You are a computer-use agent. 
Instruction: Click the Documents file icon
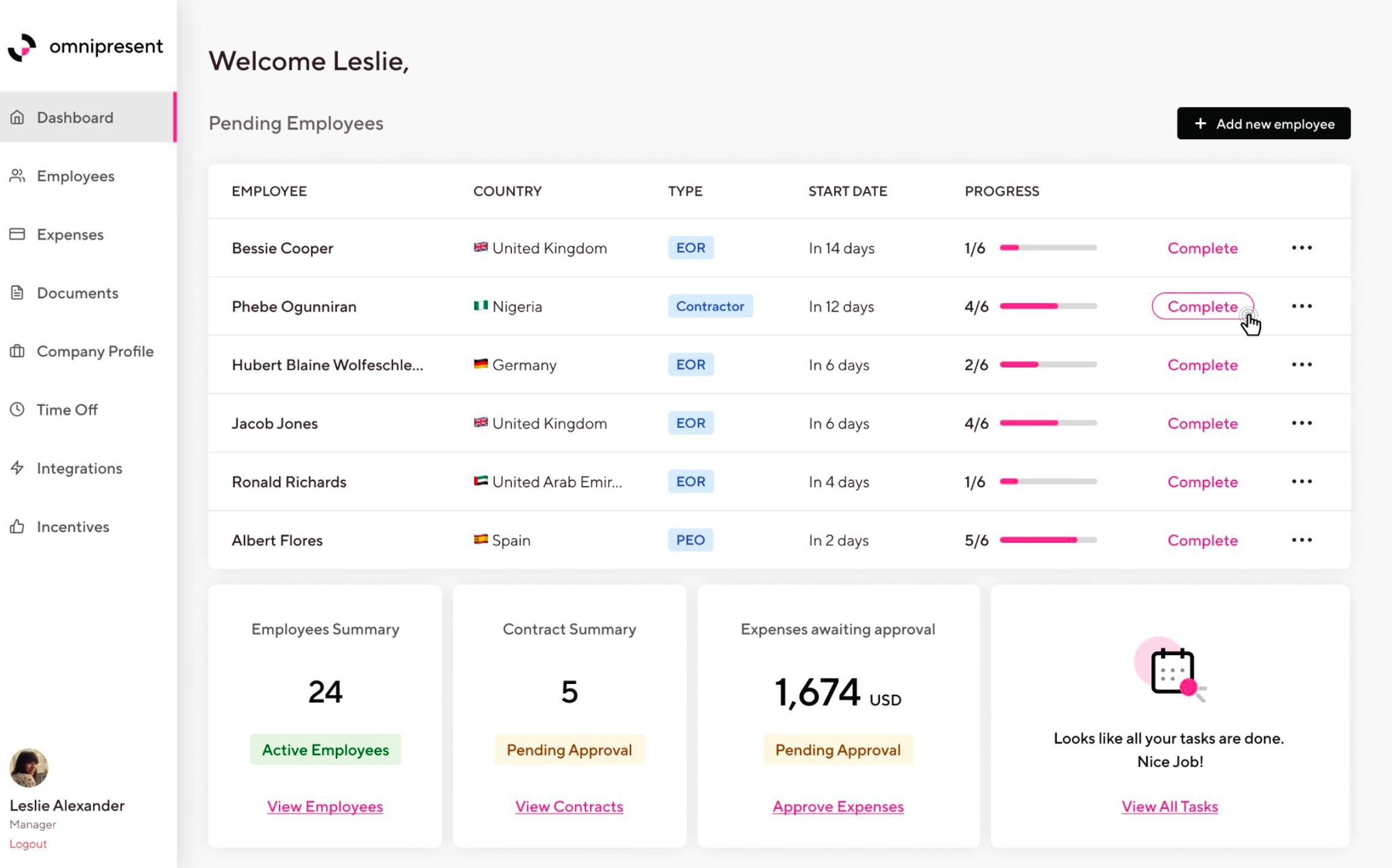(17, 292)
